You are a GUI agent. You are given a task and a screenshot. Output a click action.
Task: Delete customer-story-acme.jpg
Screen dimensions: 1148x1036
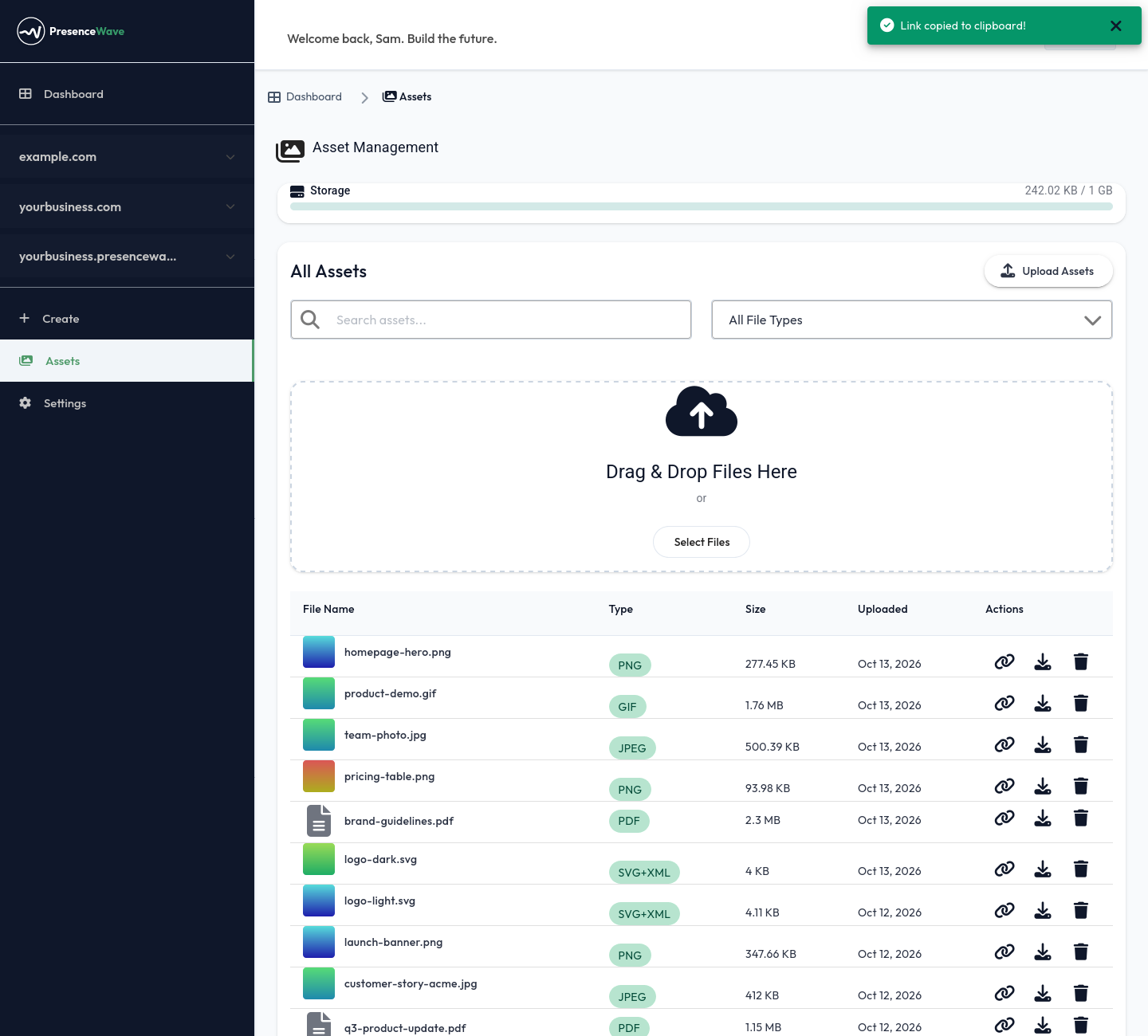point(1081,993)
